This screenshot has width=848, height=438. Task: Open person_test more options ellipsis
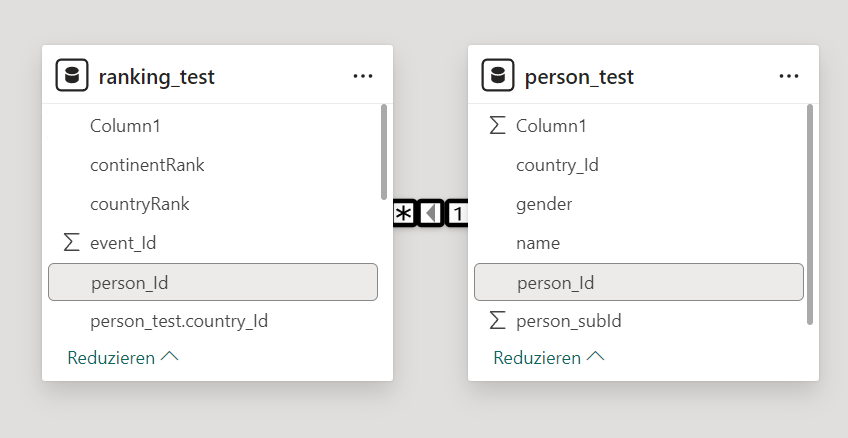[789, 76]
